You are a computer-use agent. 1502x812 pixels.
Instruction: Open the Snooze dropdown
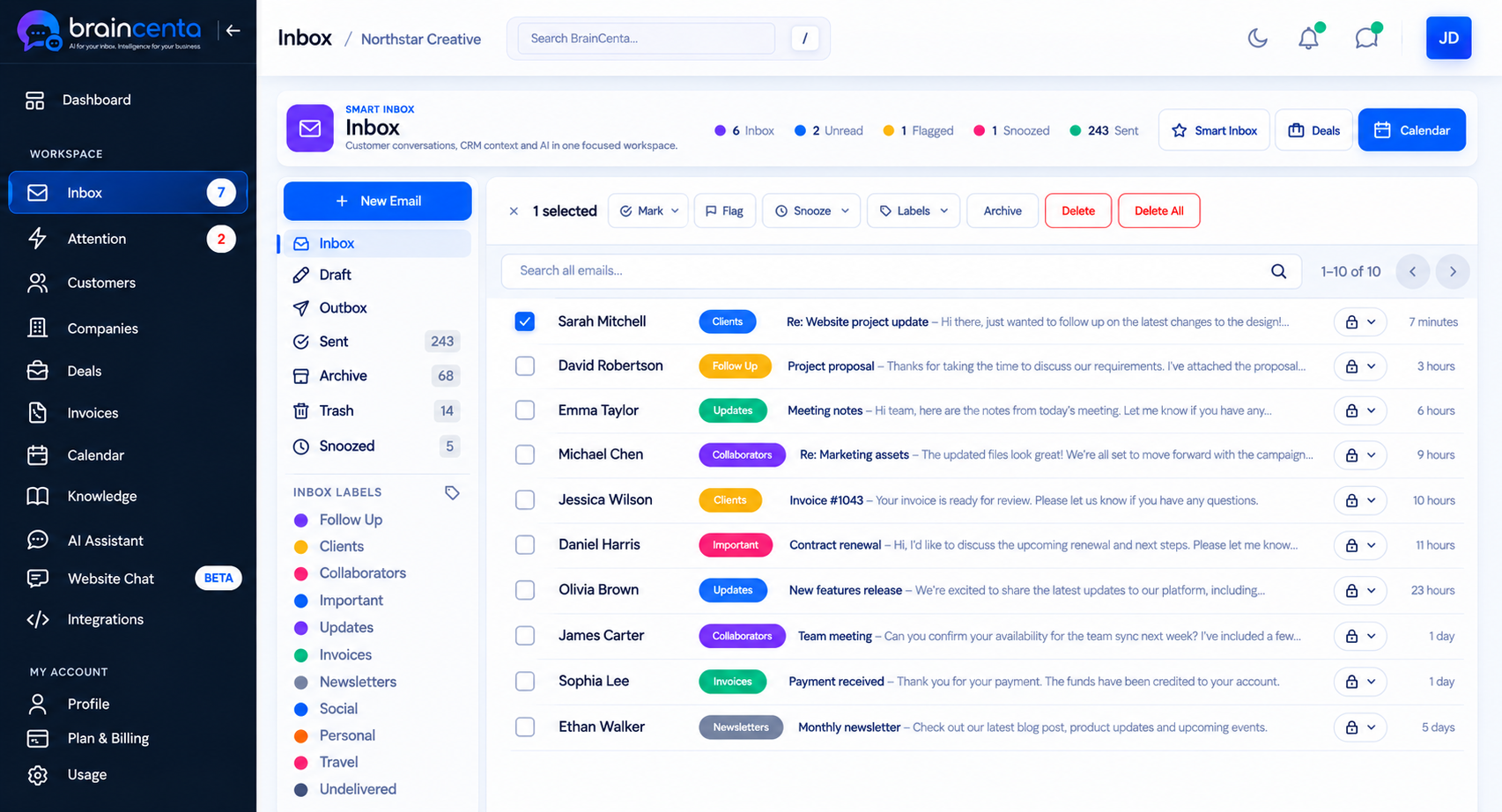point(811,210)
